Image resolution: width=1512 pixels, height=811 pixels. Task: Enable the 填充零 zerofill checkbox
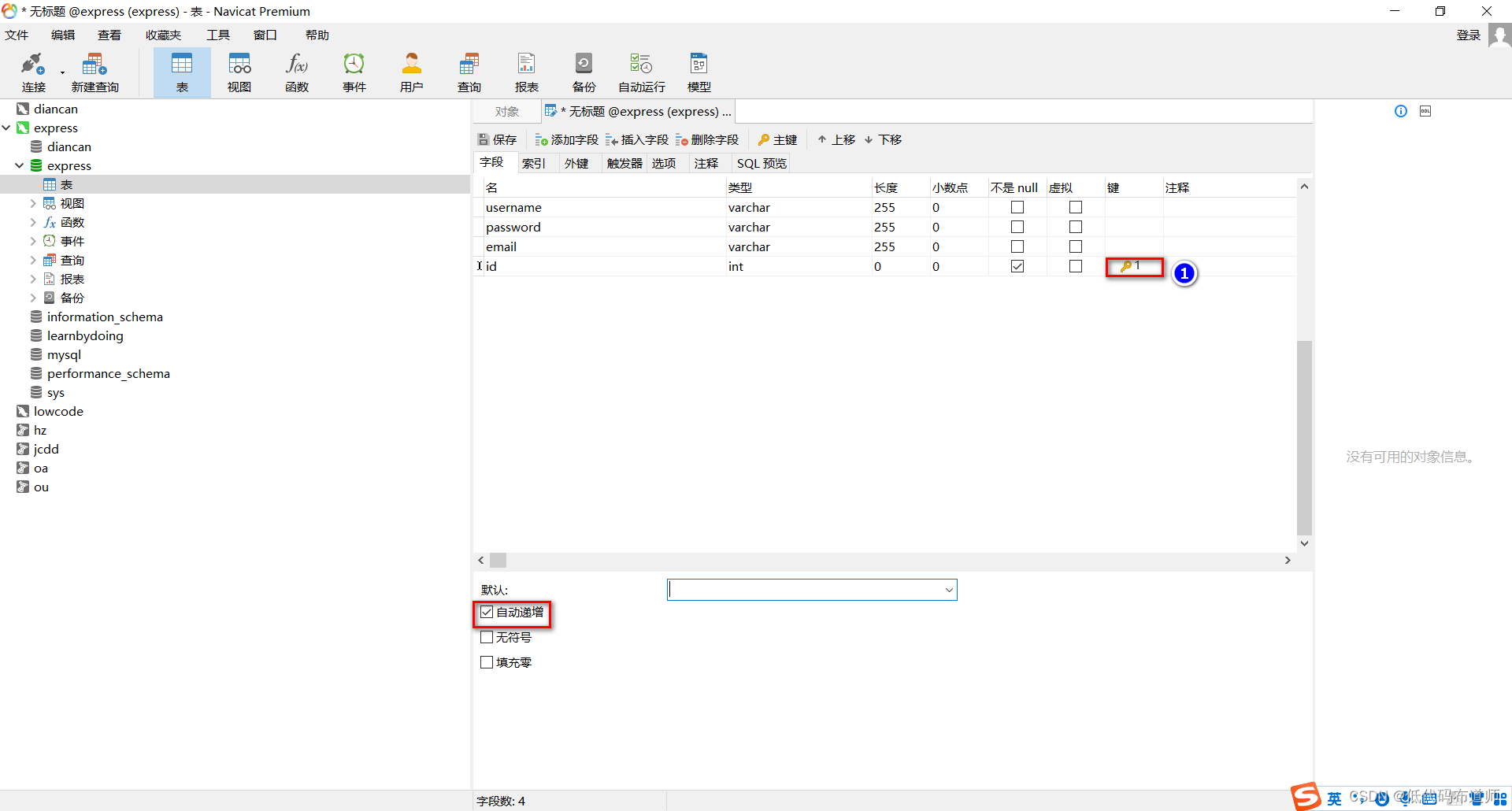[487, 662]
